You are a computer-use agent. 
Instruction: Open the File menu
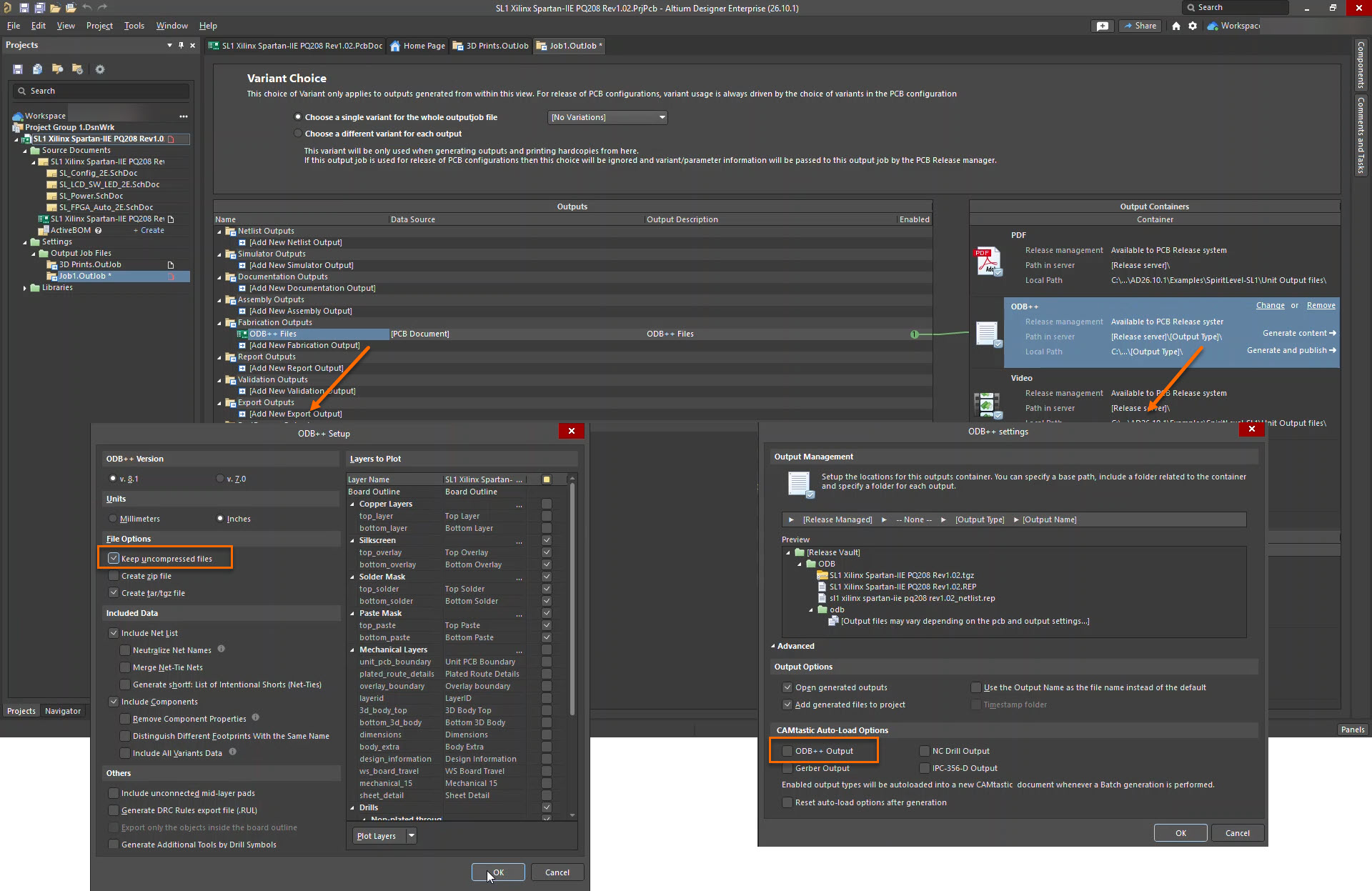point(14,26)
